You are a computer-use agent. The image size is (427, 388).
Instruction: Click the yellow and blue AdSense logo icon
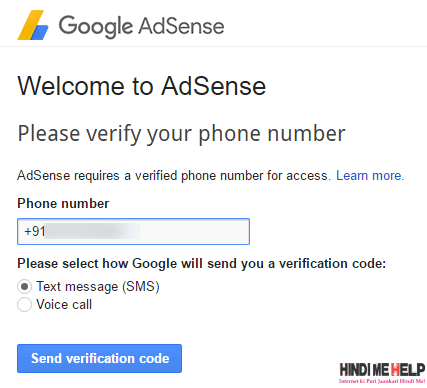(x=33, y=25)
